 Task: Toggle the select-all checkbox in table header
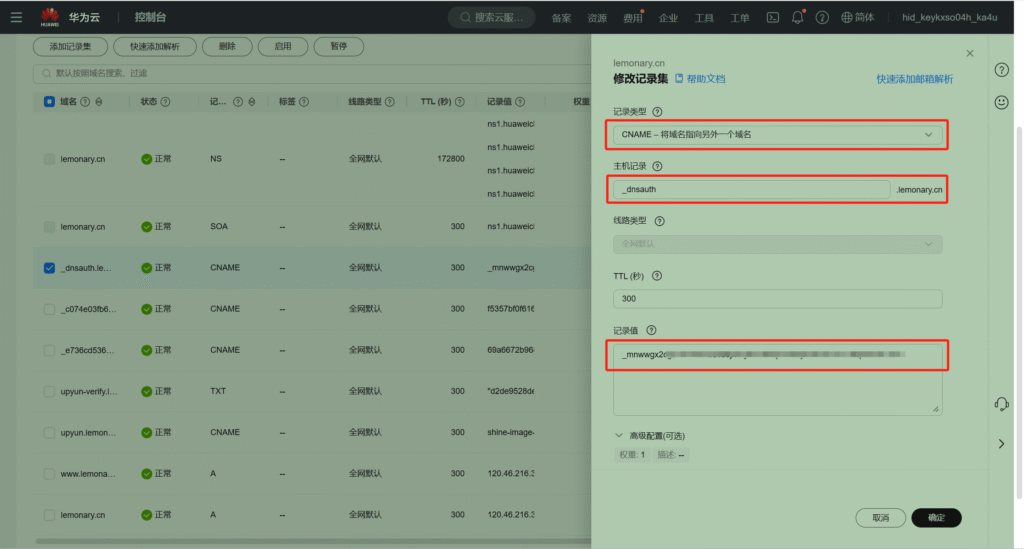[50, 101]
